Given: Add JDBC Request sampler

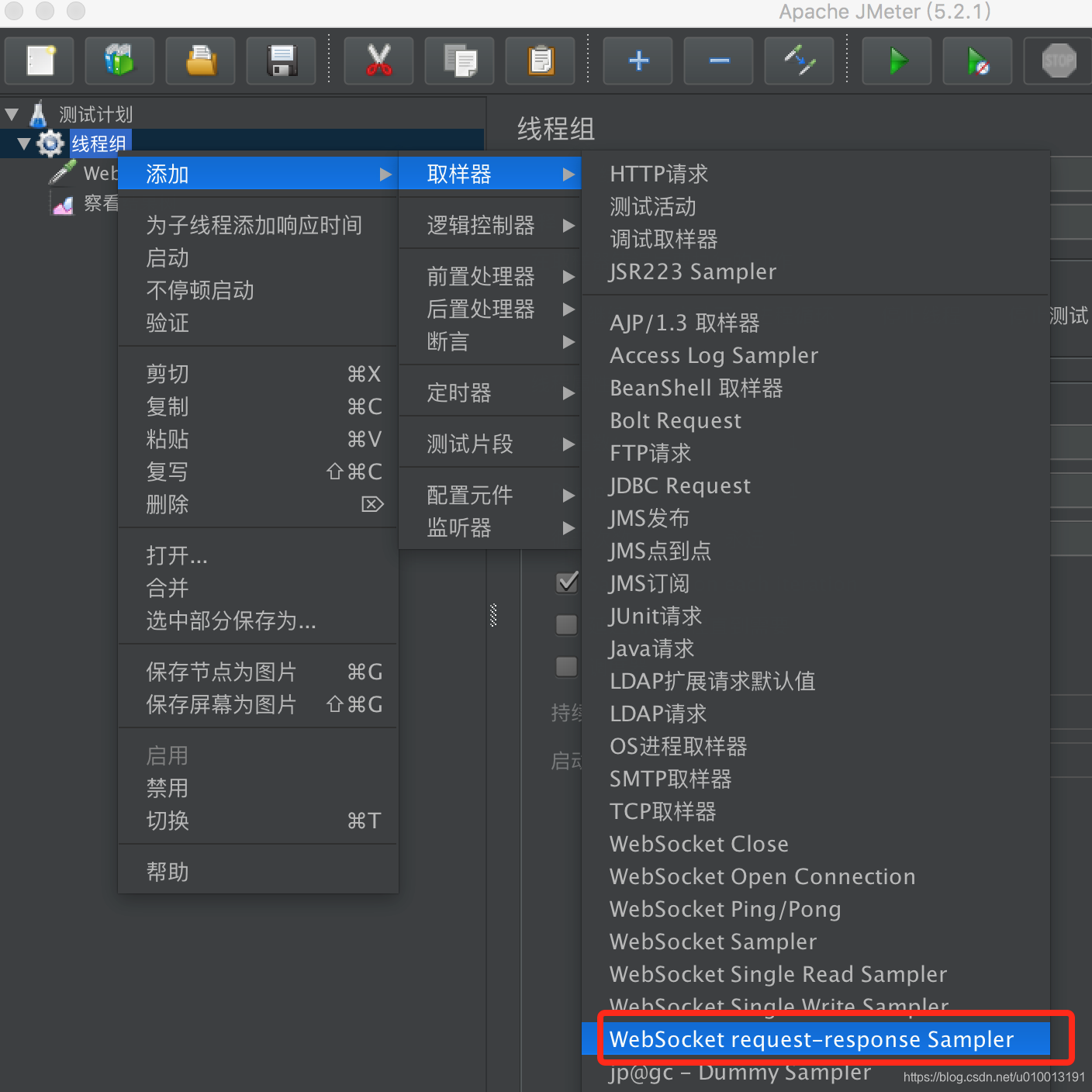Looking at the screenshot, I should click(816, 486).
